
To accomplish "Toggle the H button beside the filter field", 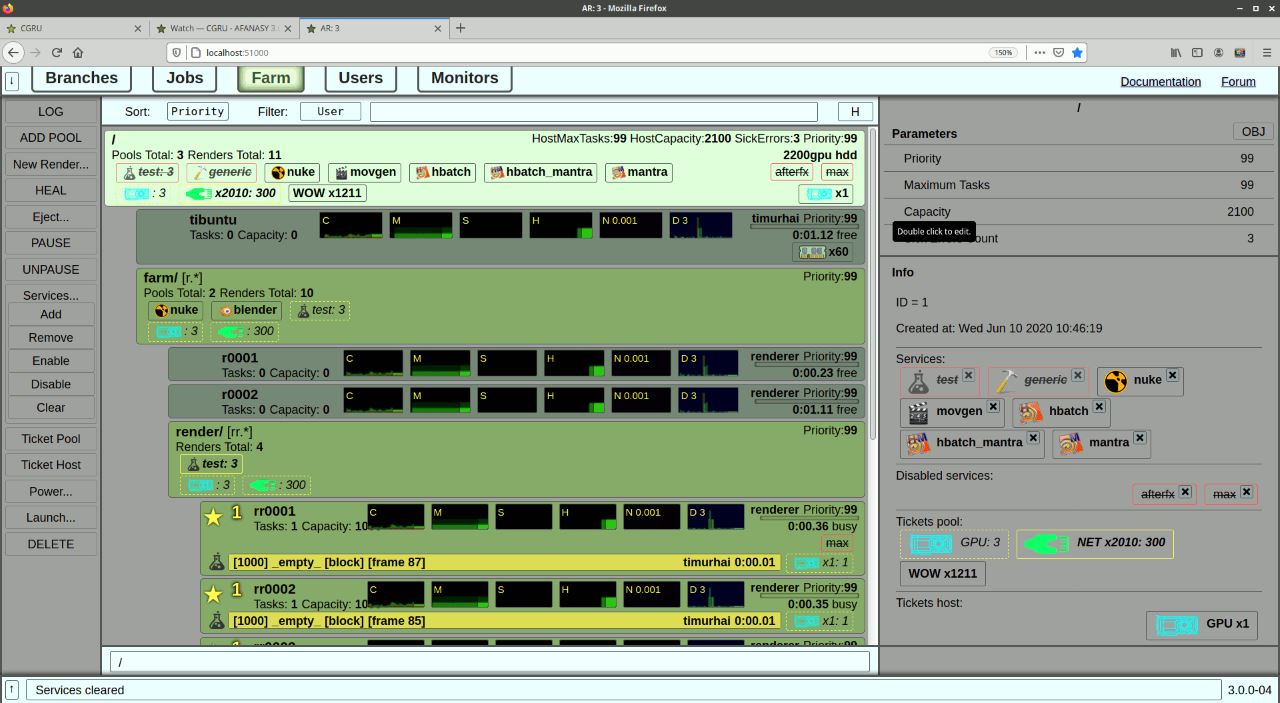I will pyautogui.click(x=855, y=112).
